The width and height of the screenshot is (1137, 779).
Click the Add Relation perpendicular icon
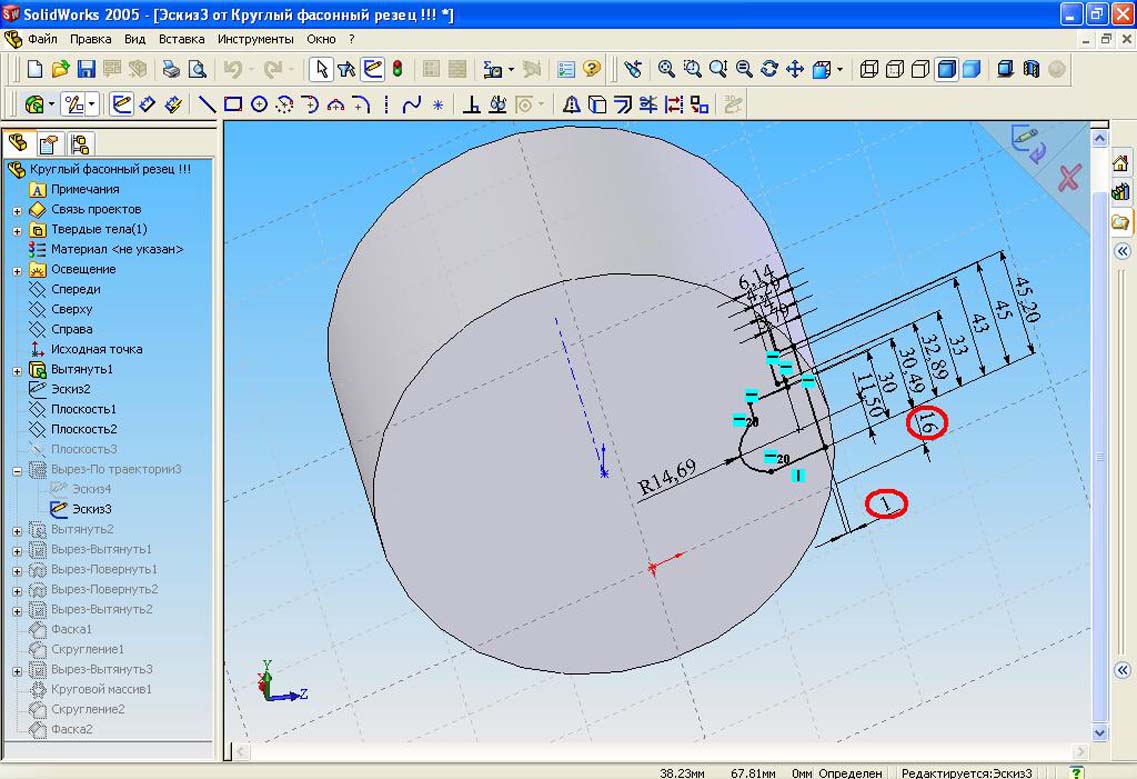point(471,104)
